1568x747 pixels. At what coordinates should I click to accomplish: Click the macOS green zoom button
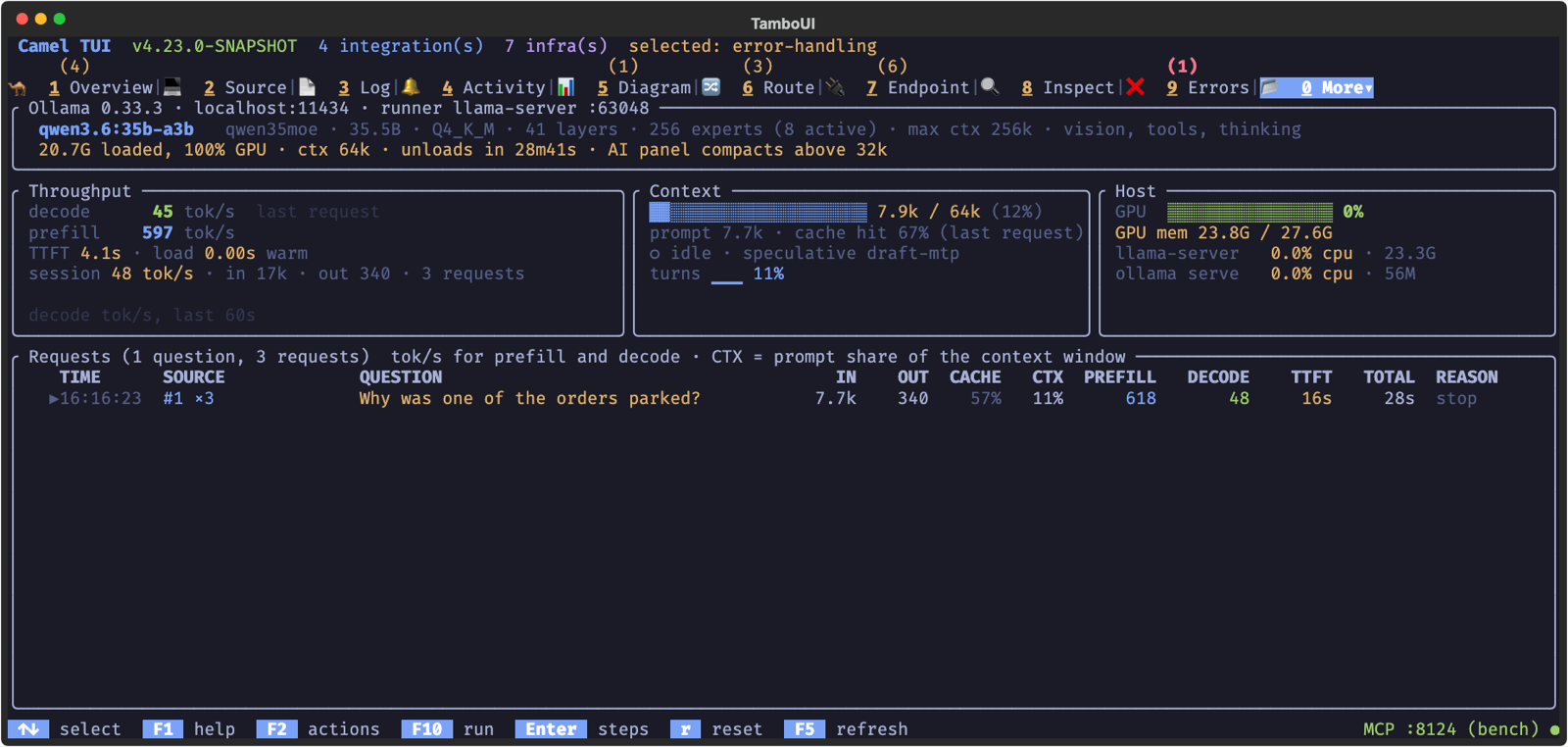click(x=60, y=19)
